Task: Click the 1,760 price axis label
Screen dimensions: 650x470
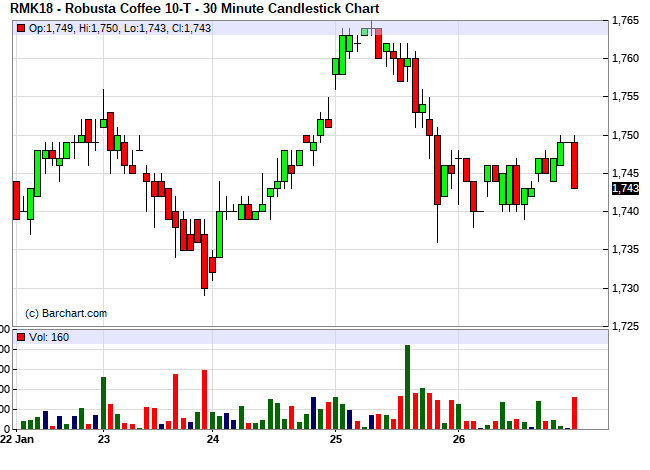Action: tap(626, 58)
